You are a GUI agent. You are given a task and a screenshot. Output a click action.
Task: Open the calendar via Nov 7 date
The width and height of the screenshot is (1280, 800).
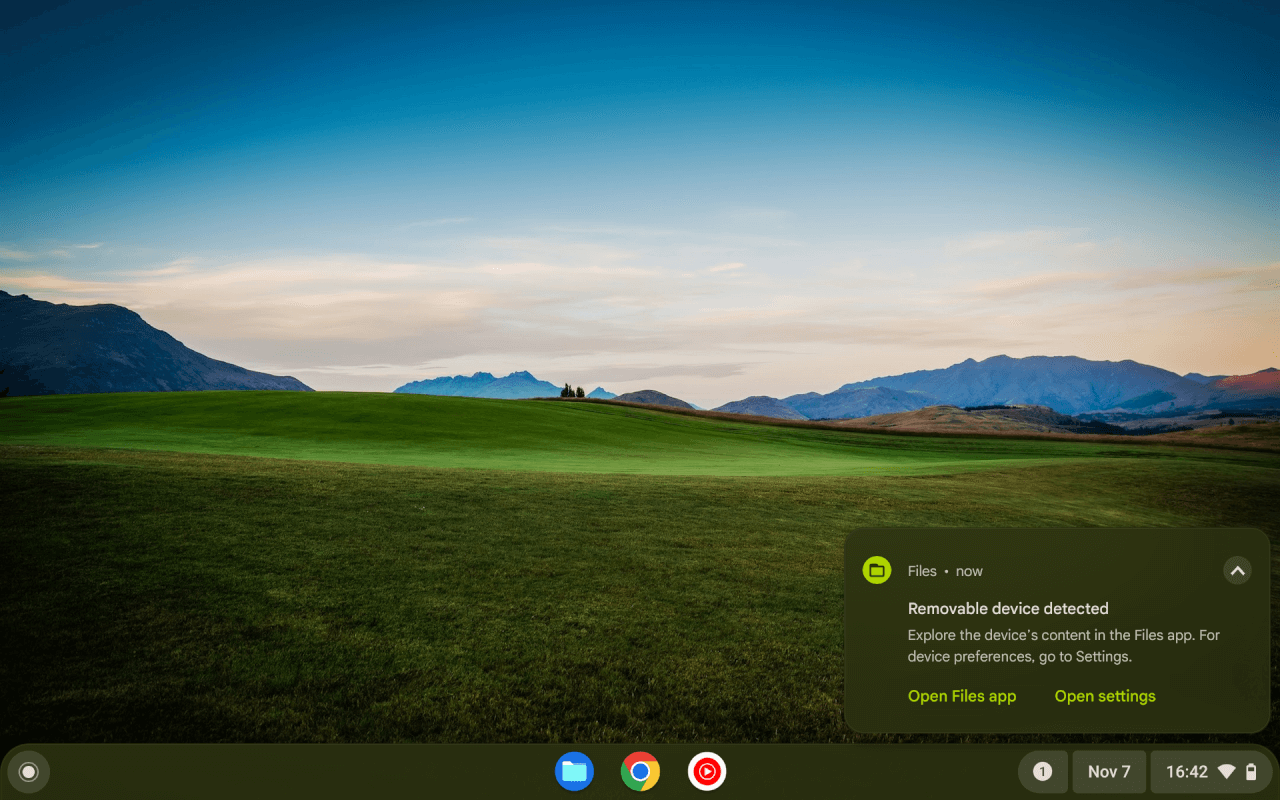click(1109, 772)
